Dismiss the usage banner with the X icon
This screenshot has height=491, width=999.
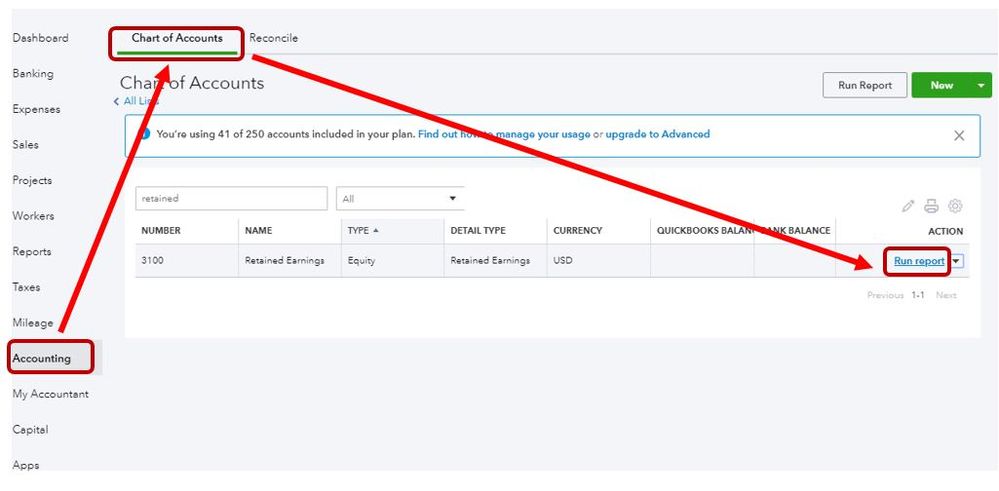tap(959, 136)
